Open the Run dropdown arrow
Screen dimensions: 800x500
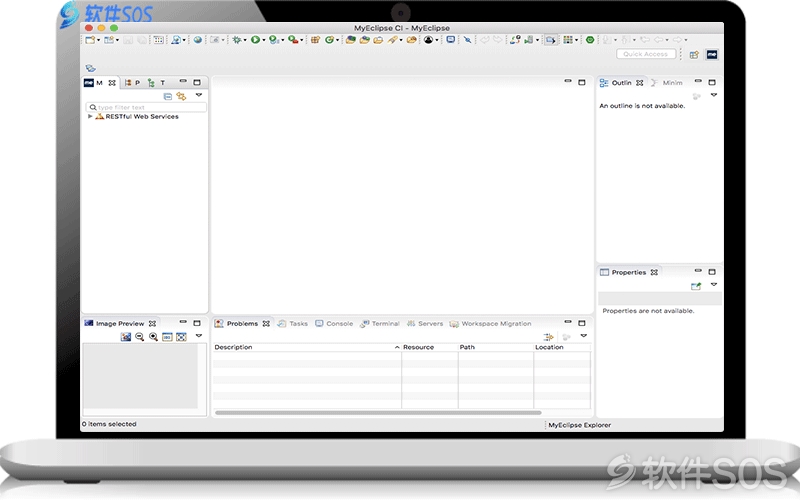point(263,40)
